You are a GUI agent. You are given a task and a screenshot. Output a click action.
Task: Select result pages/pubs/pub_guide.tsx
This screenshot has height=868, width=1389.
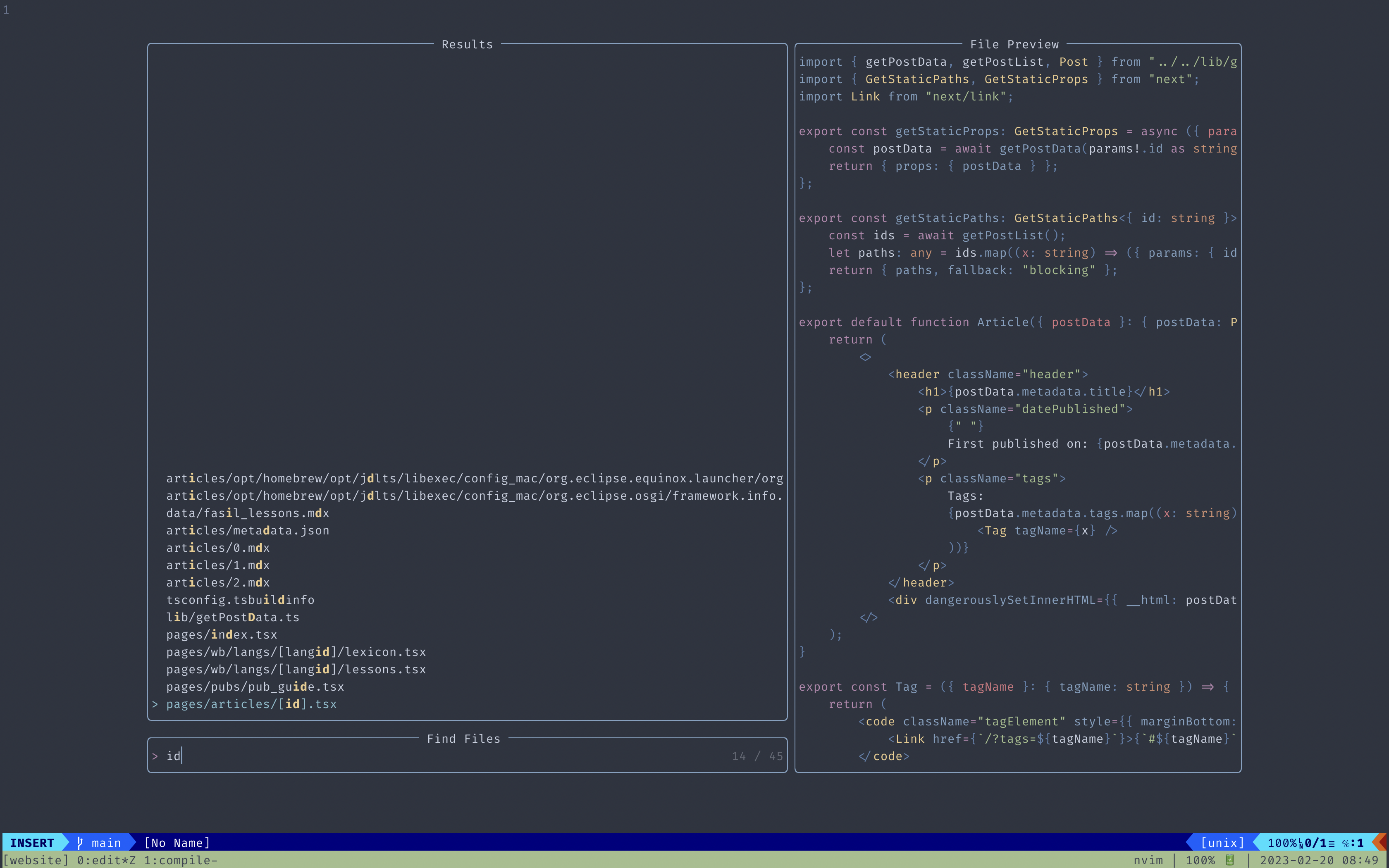255,687
